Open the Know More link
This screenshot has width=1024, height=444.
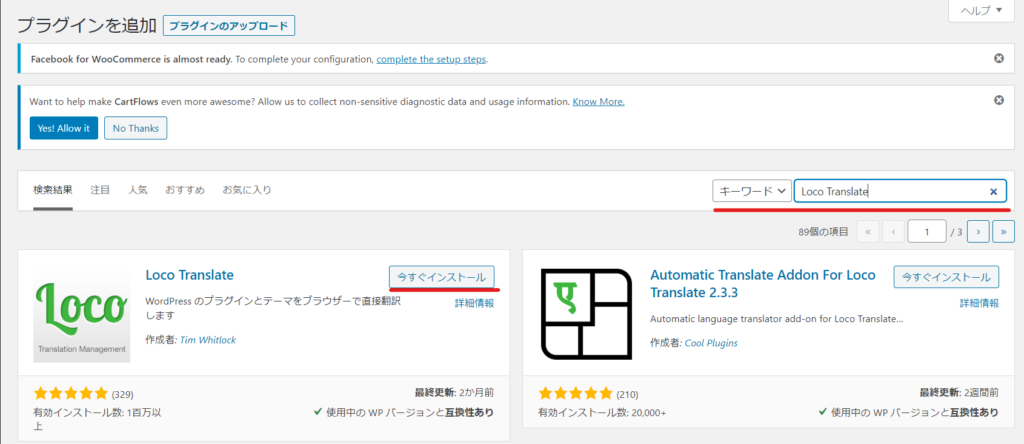tap(598, 102)
